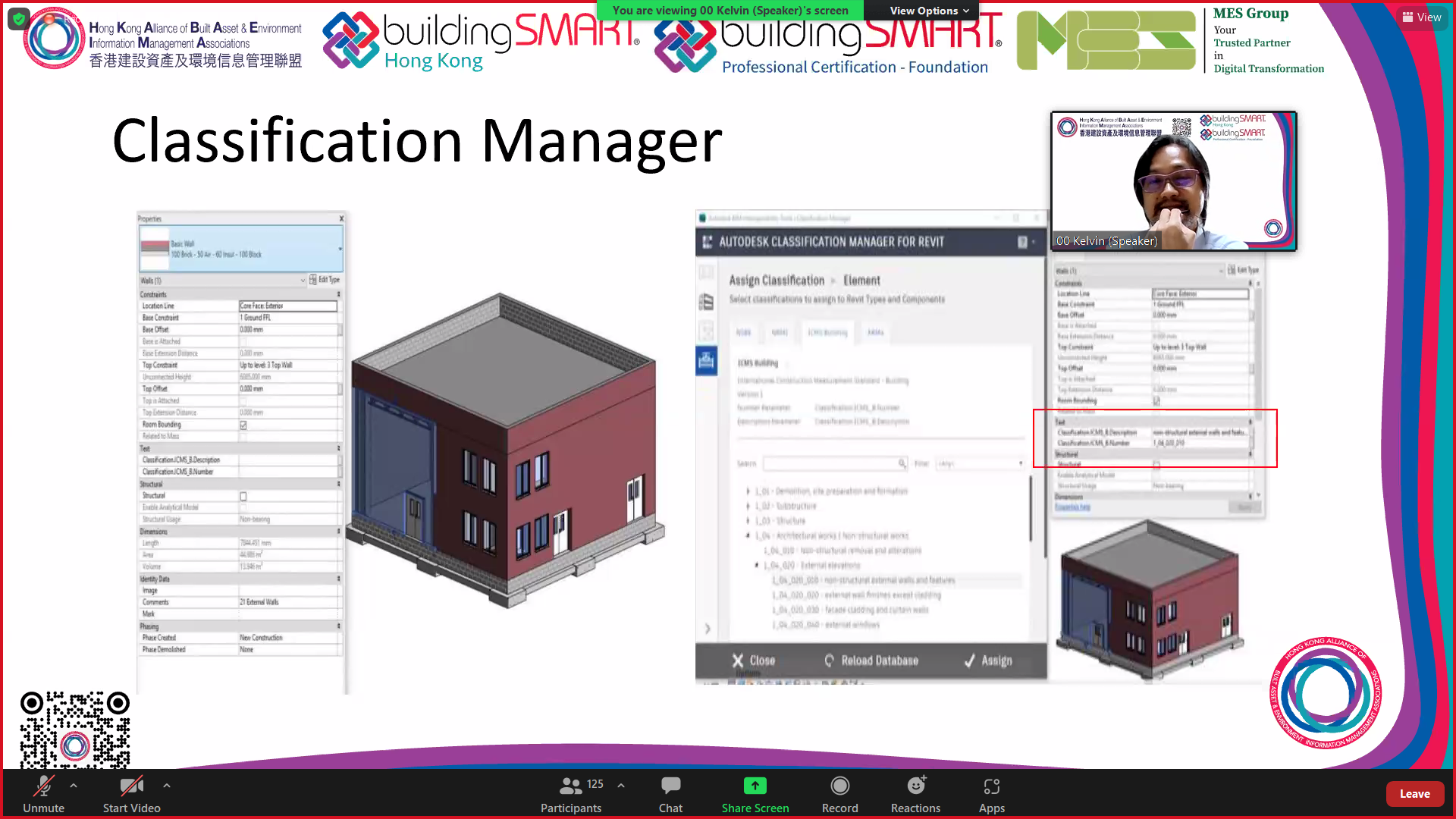Image resolution: width=1456 pixels, height=819 pixels.
Task: Click the third sidebar icon in Classification Manager
Action: (x=706, y=331)
